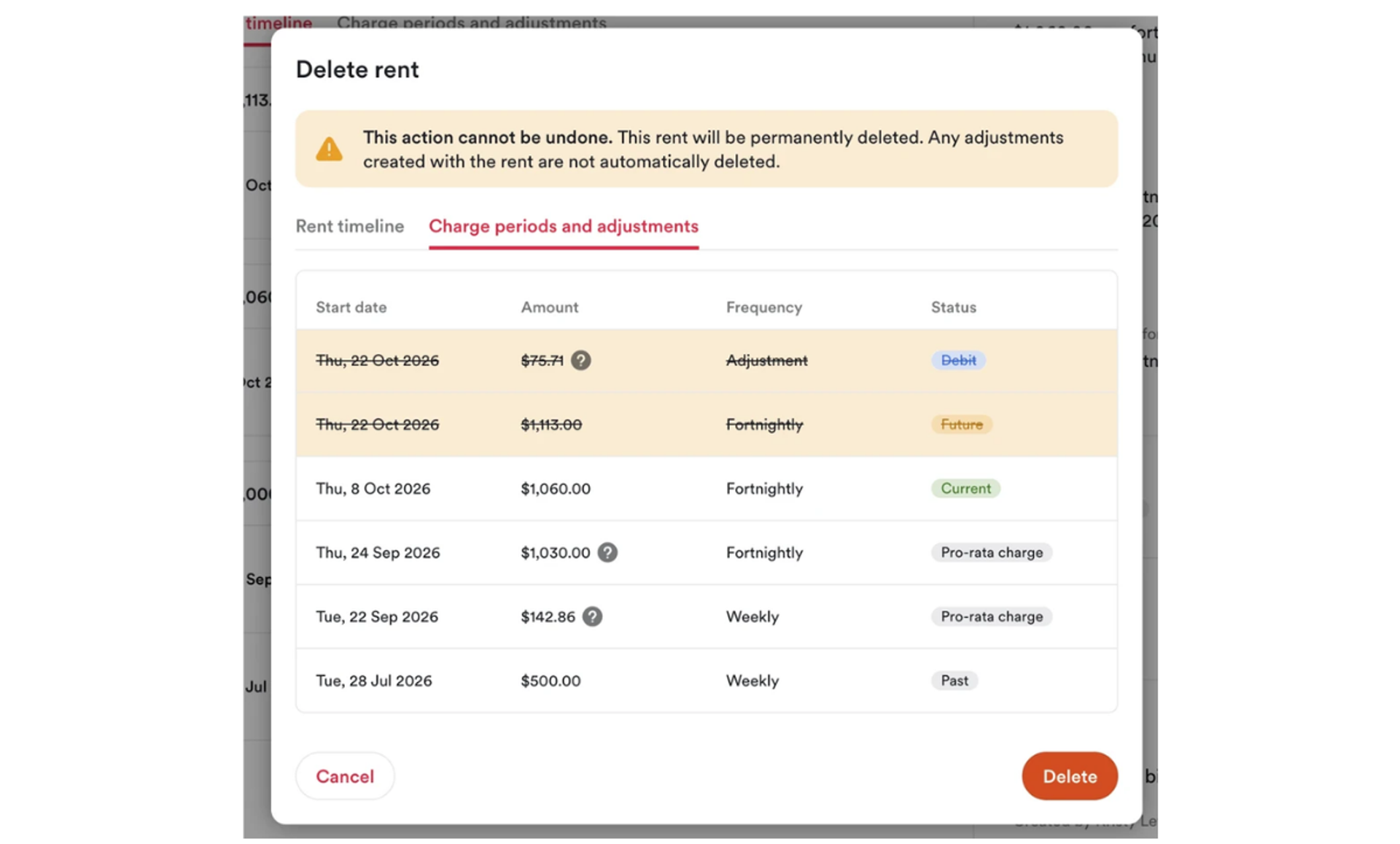Click the Frequency column header

pos(763,307)
